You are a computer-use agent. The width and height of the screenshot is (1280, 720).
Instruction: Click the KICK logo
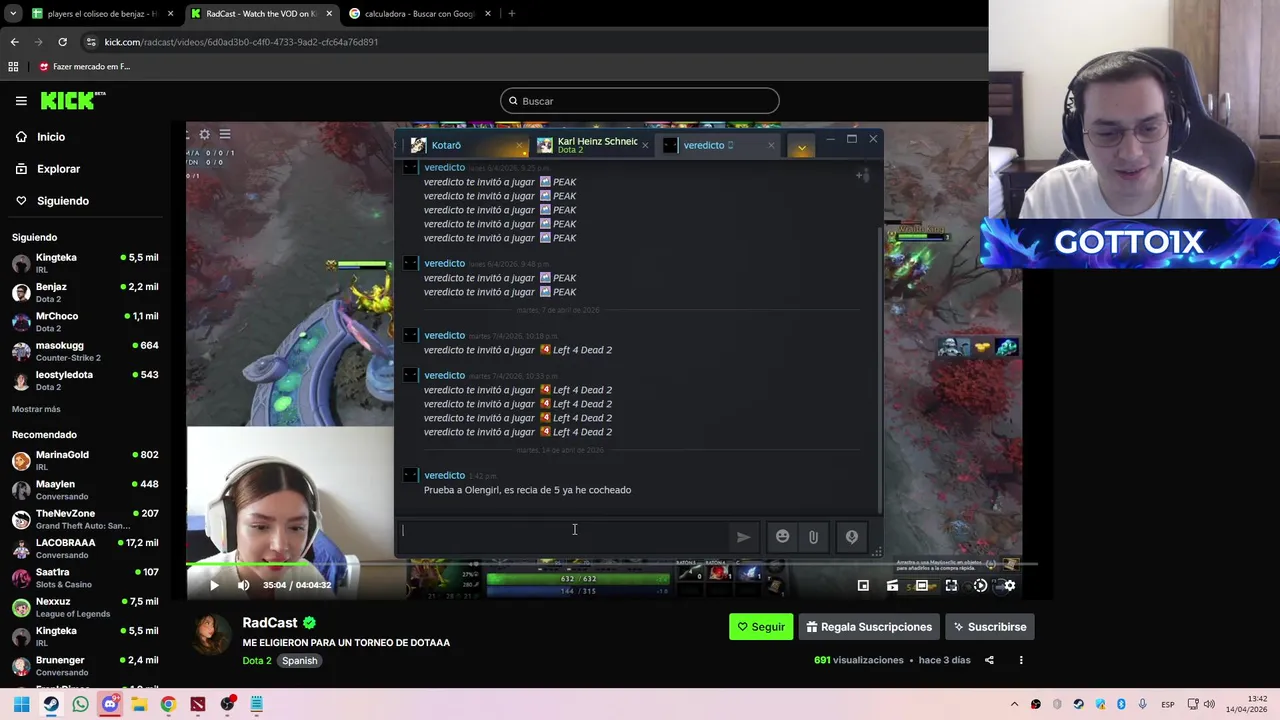[72, 100]
